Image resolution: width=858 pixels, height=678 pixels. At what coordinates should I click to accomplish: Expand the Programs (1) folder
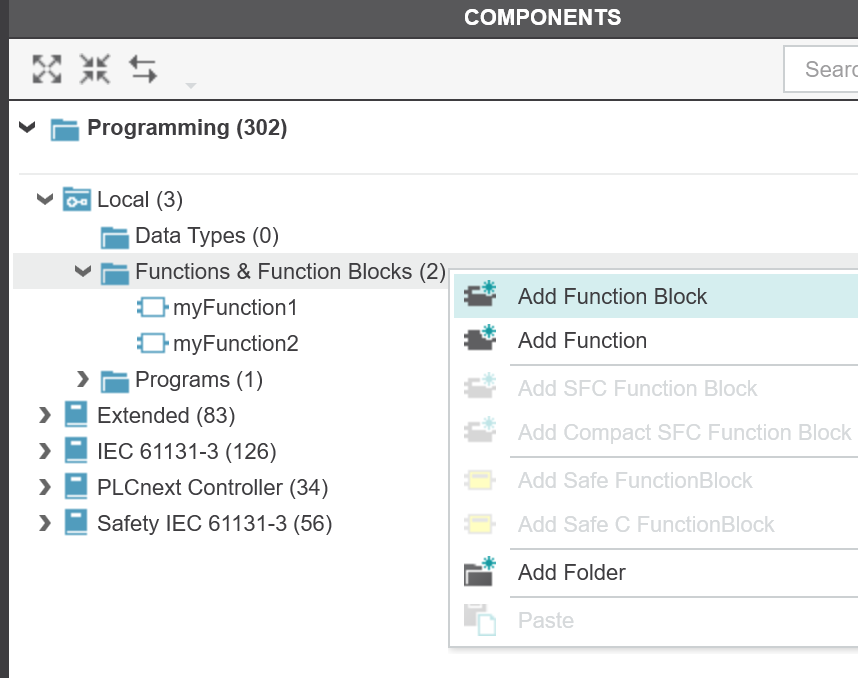[83, 379]
